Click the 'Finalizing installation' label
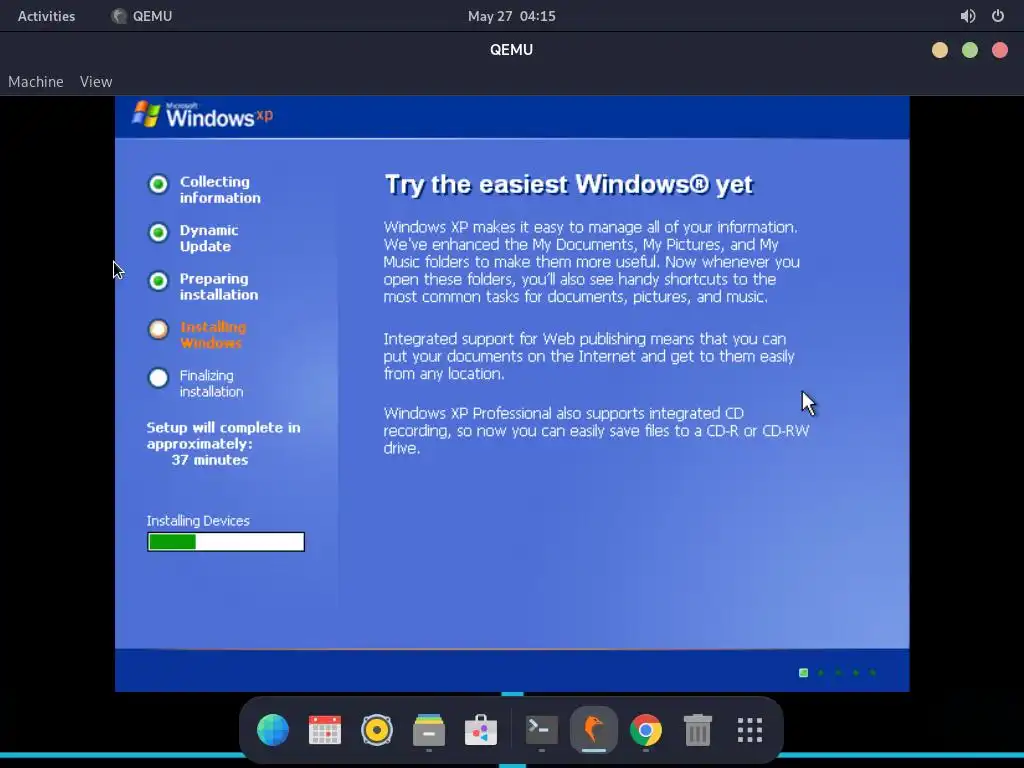This screenshot has height=768, width=1024. point(211,383)
